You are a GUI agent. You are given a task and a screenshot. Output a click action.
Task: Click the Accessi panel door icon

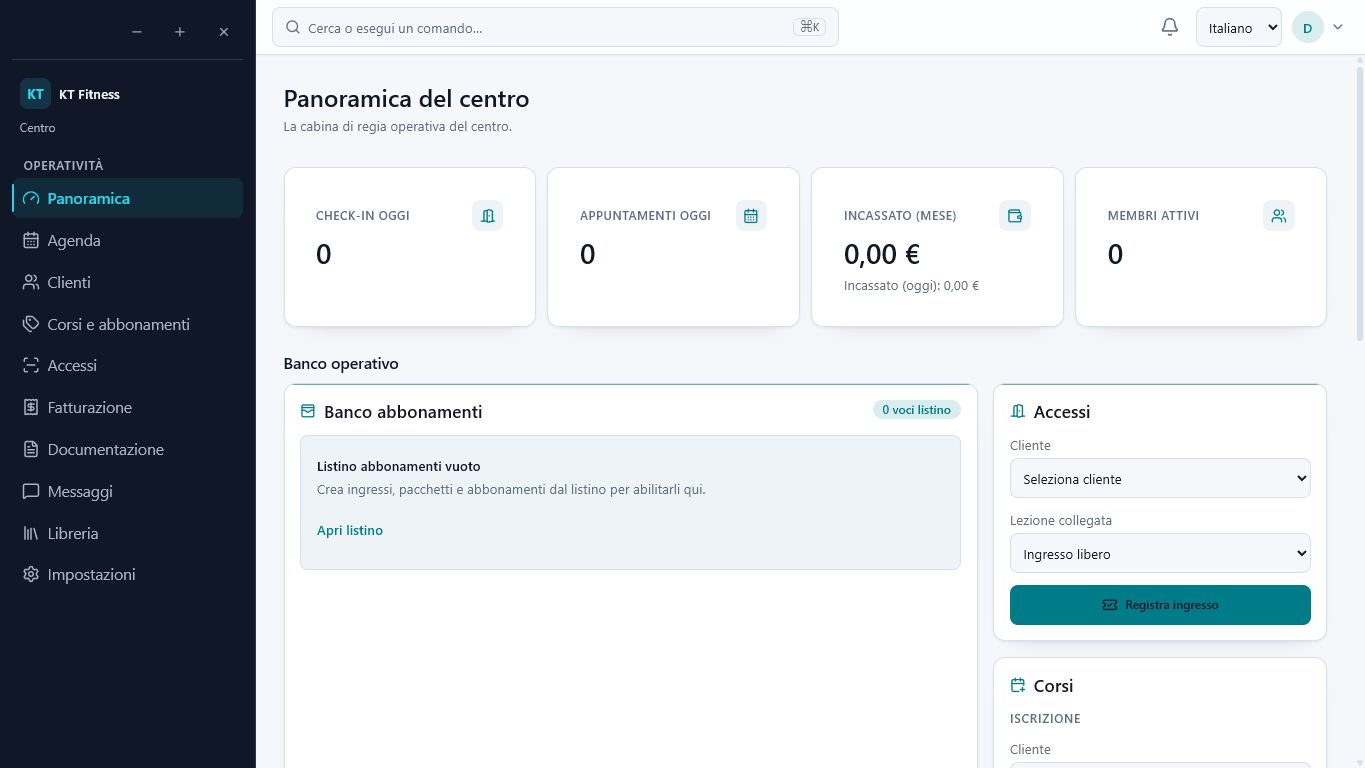1018,411
